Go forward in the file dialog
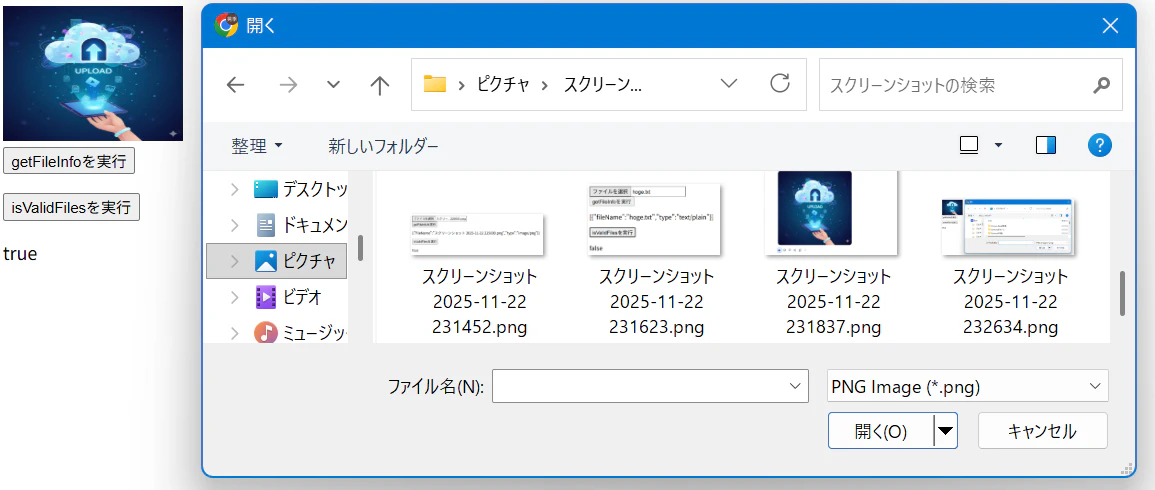This screenshot has height=490, width=1155. coord(288,85)
